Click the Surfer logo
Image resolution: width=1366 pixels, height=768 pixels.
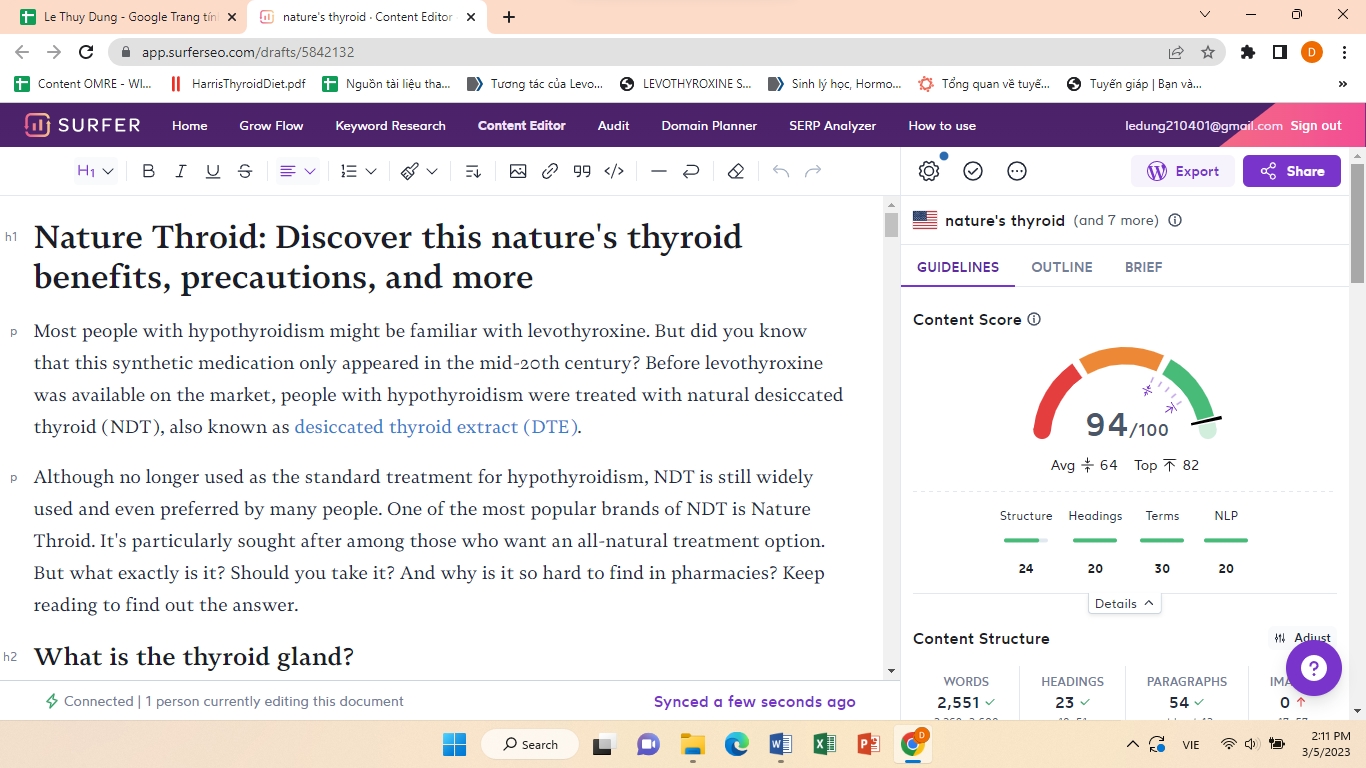pyautogui.click(x=82, y=125)
